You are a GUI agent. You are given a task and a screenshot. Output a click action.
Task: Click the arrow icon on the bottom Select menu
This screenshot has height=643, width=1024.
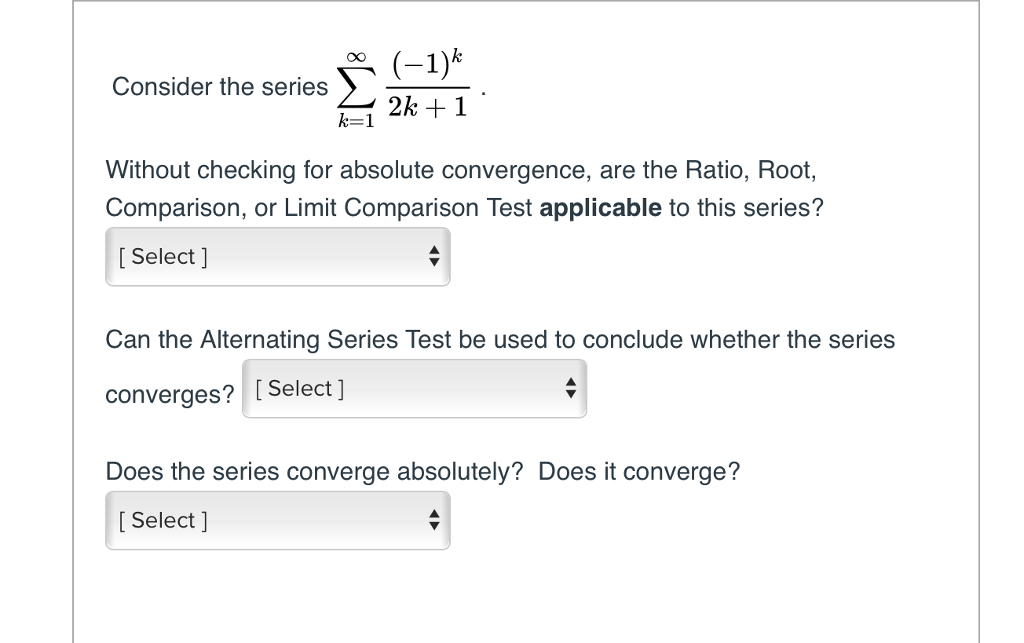click(x=434, y=520)
